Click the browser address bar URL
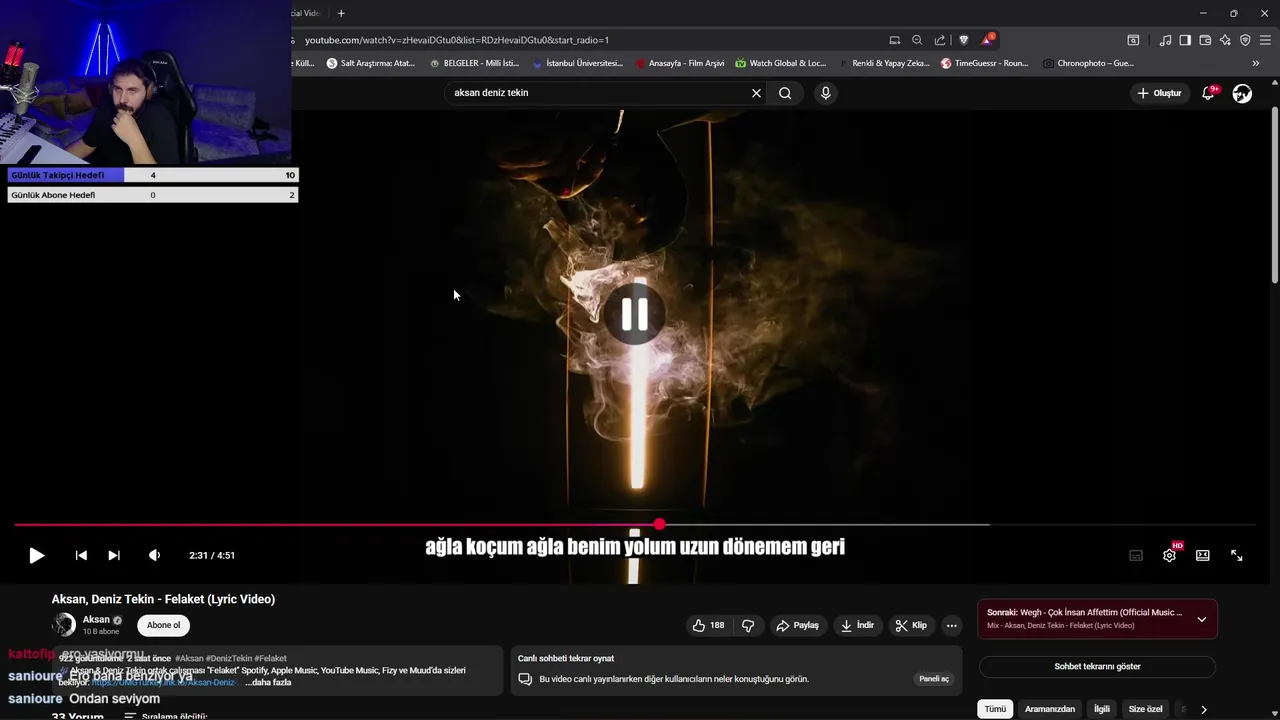 [456, 40]
